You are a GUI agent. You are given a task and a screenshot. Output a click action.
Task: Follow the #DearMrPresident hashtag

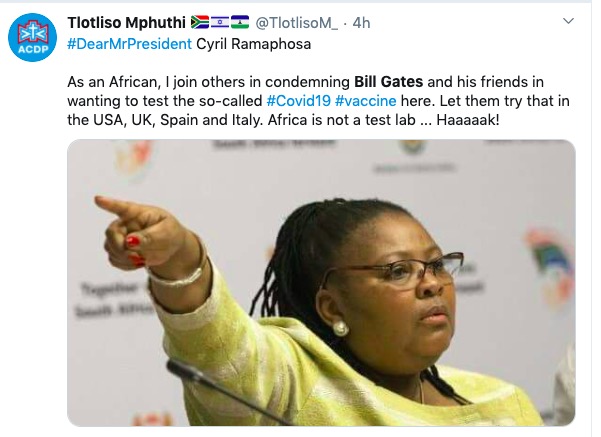[x=129, y=44]
